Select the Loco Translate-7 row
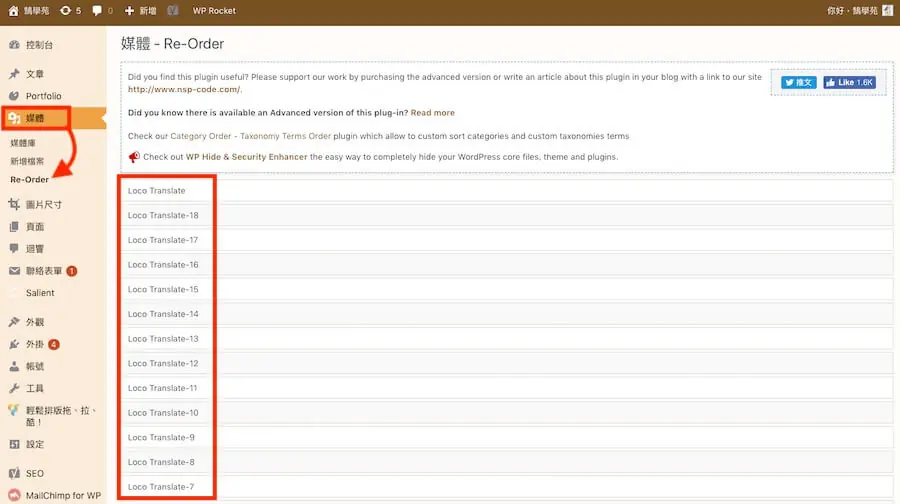The height and width of the screenshot is (504, 900). (506, 487)
